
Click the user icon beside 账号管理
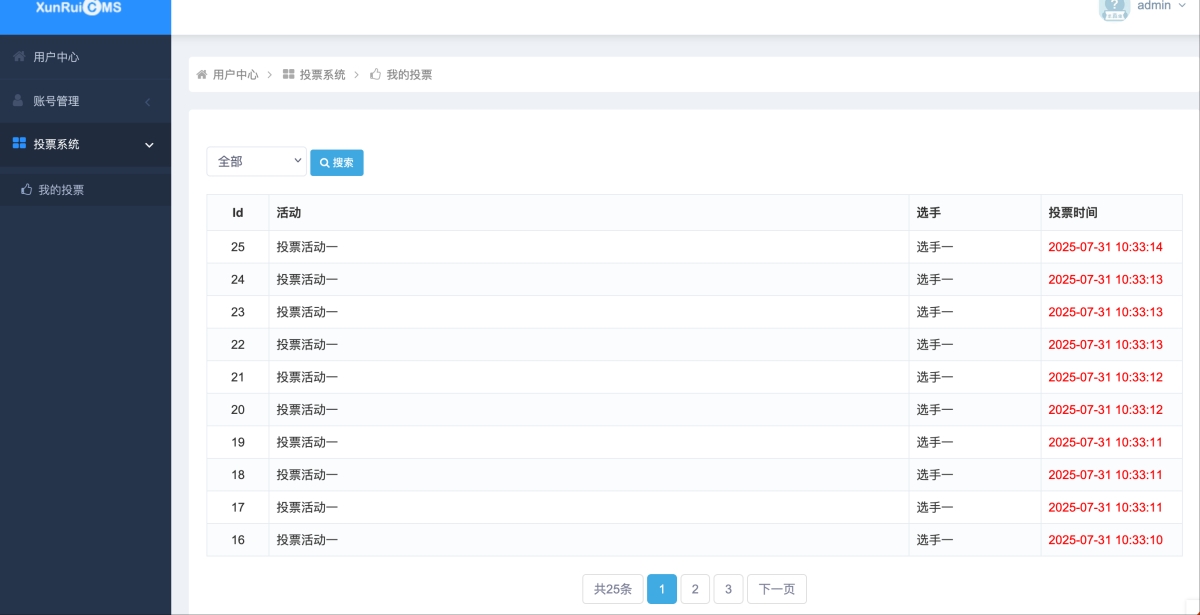tap(19, 100)
